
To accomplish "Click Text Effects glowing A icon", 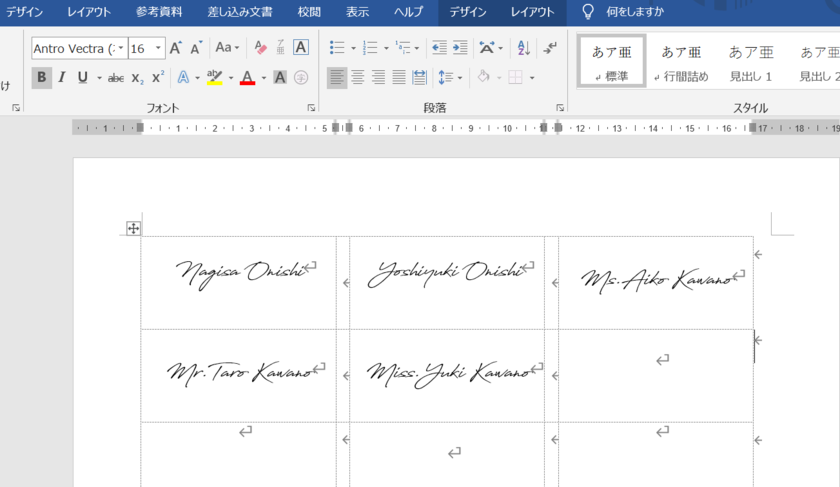I will click(183, 78).
